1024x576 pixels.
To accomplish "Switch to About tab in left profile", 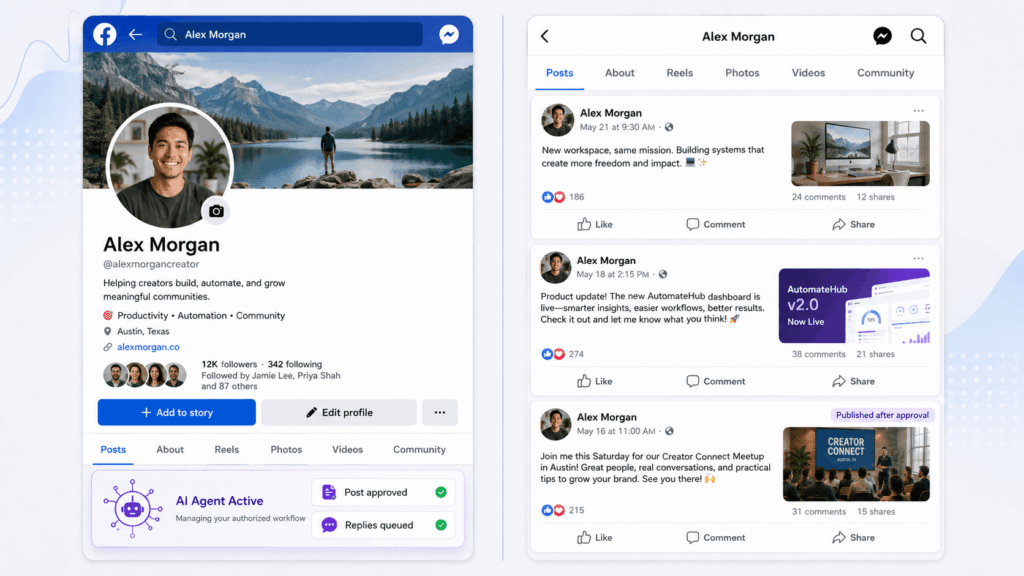I will click(170, 449).
